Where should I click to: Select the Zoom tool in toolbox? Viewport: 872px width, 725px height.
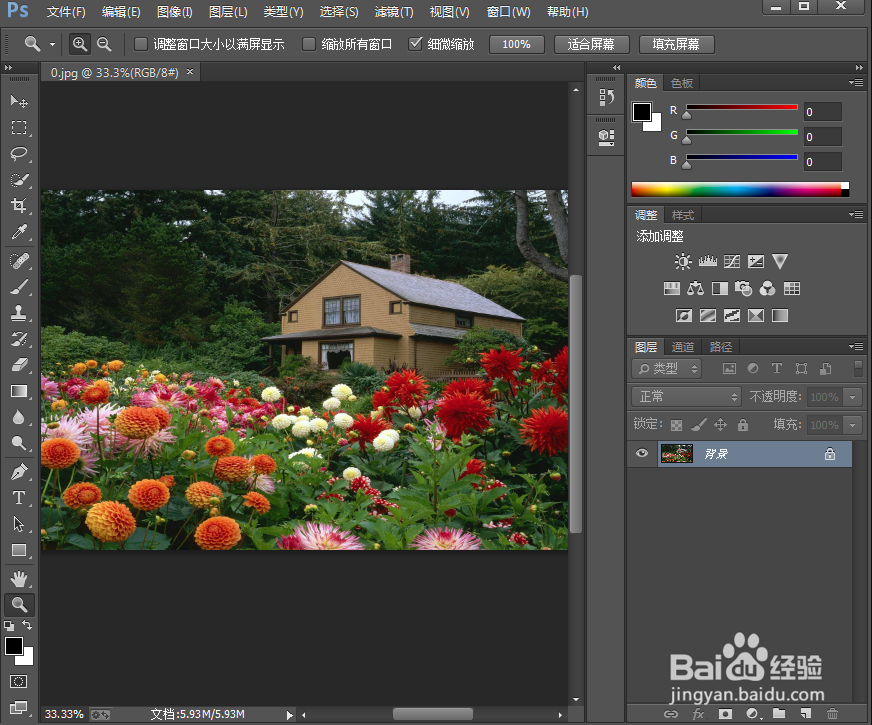19,604
